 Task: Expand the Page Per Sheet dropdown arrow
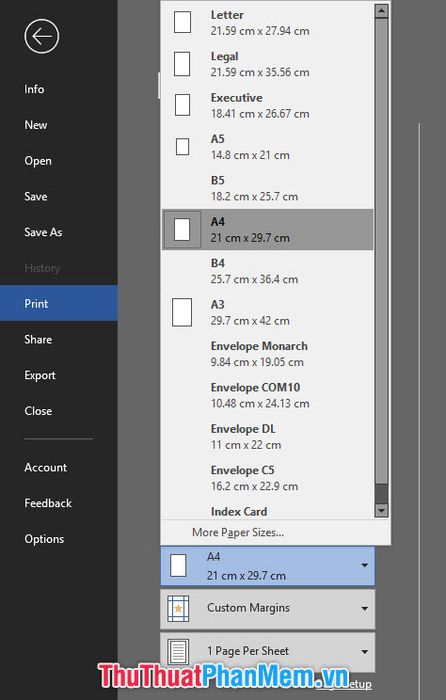[x=364, y=652]
